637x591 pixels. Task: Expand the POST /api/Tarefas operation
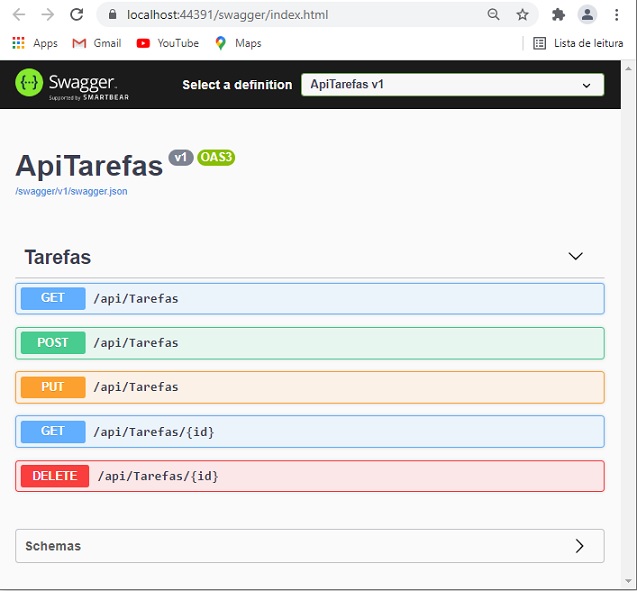pyautogui.click(x=310, y=343)
